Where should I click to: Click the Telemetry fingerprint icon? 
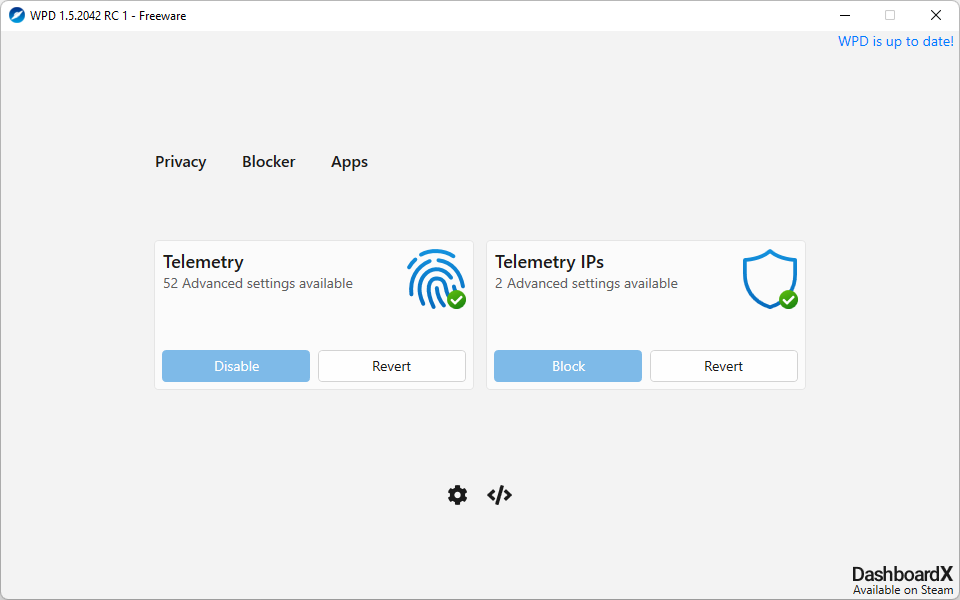click(432, 276)
